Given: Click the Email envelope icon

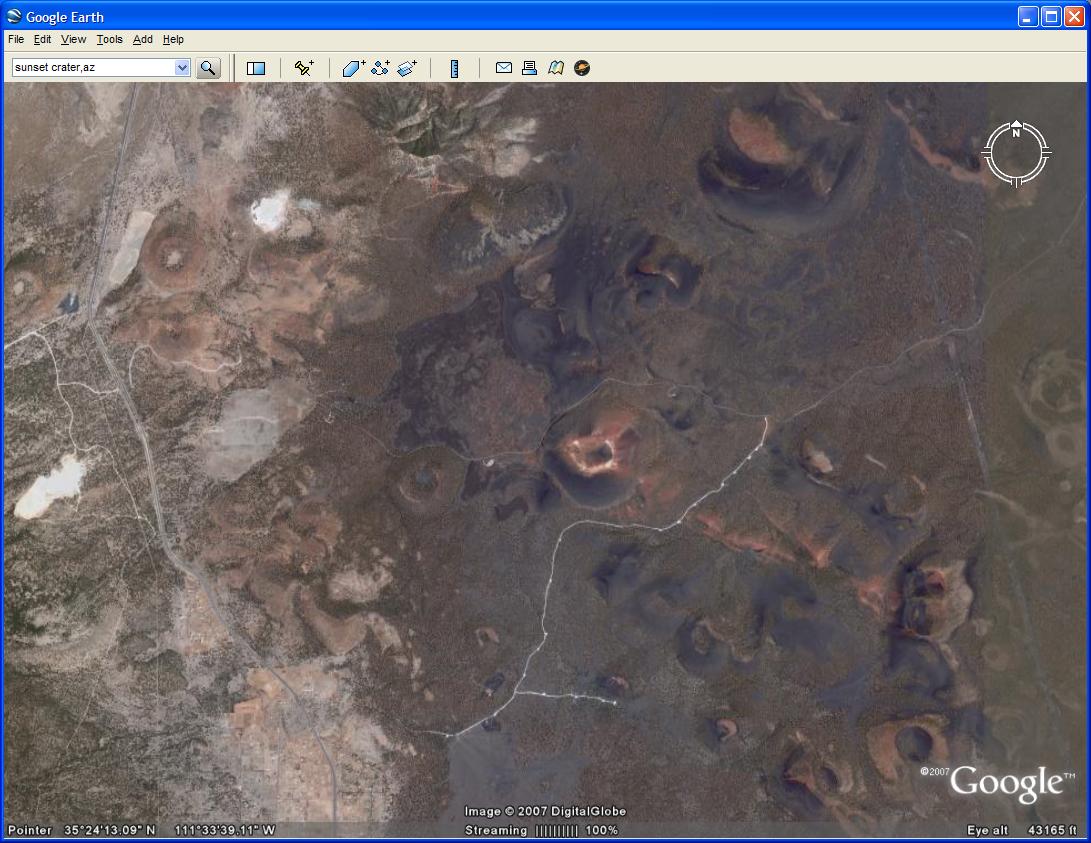Looking at the screenshot, I should coord(504,68).
